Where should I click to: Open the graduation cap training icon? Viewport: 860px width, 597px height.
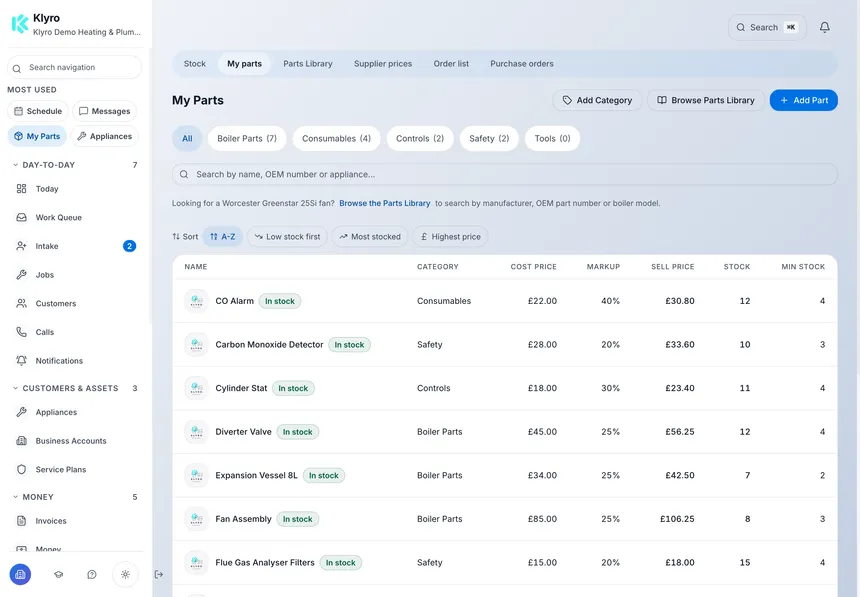point(58,575)
